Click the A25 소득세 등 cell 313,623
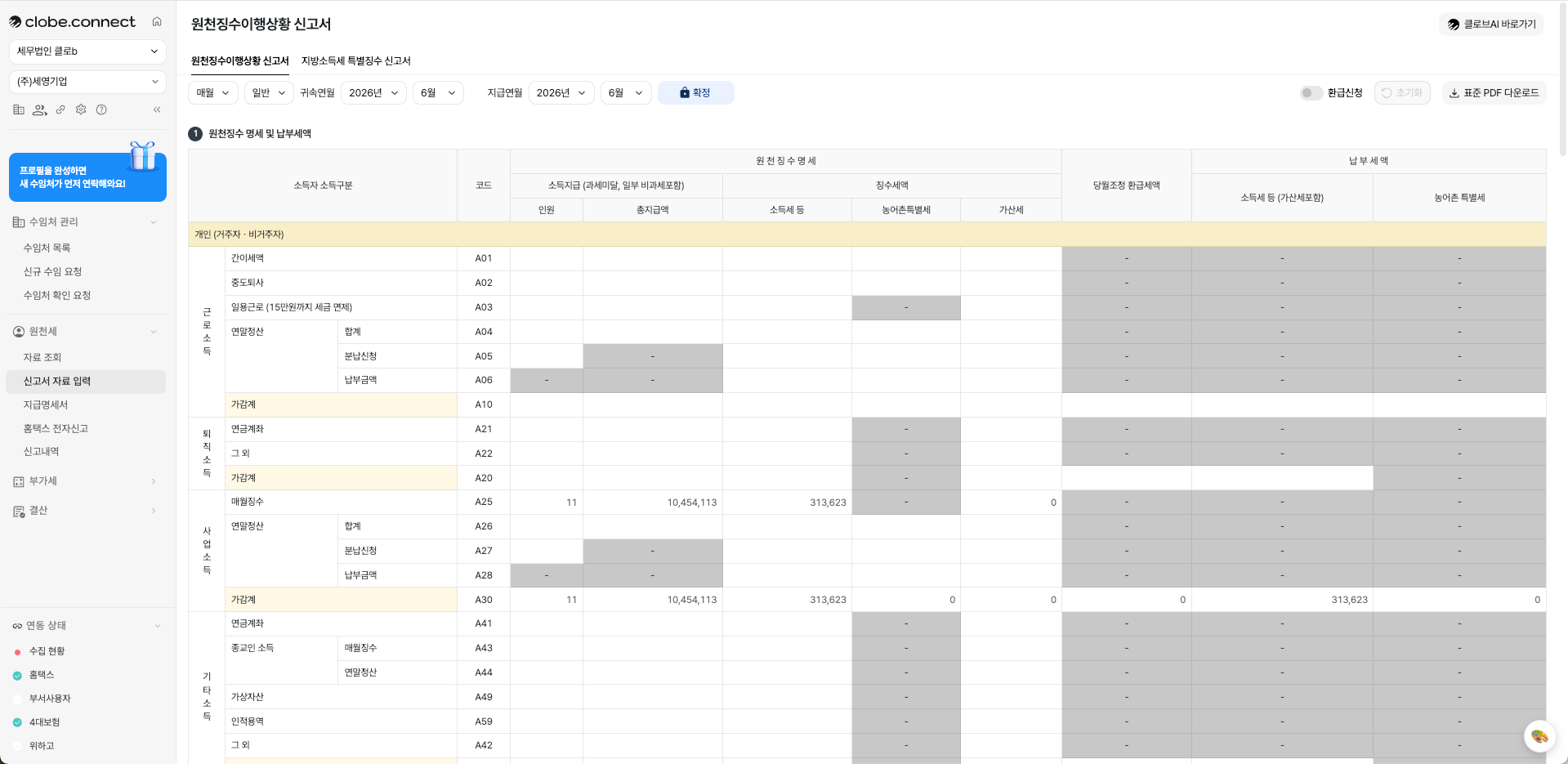Viewport: 1568px width, 764px height. pos(787,503)
